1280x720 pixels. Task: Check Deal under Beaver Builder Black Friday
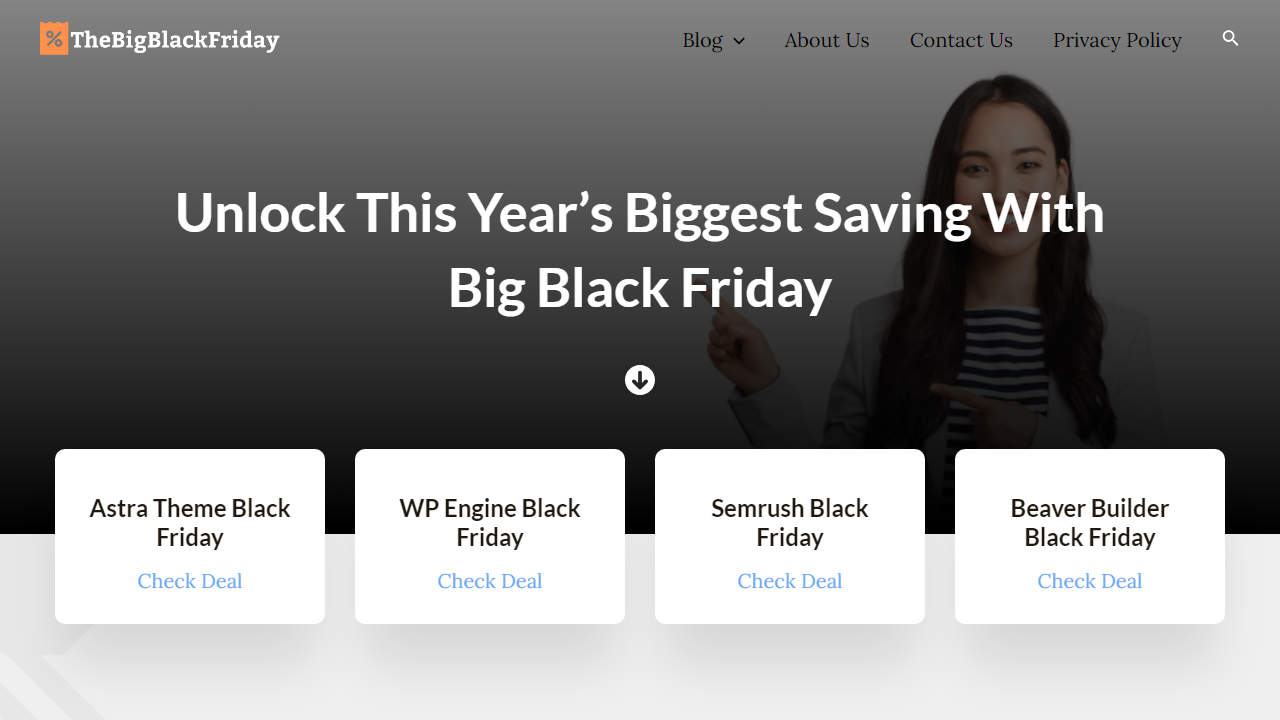1089,581
